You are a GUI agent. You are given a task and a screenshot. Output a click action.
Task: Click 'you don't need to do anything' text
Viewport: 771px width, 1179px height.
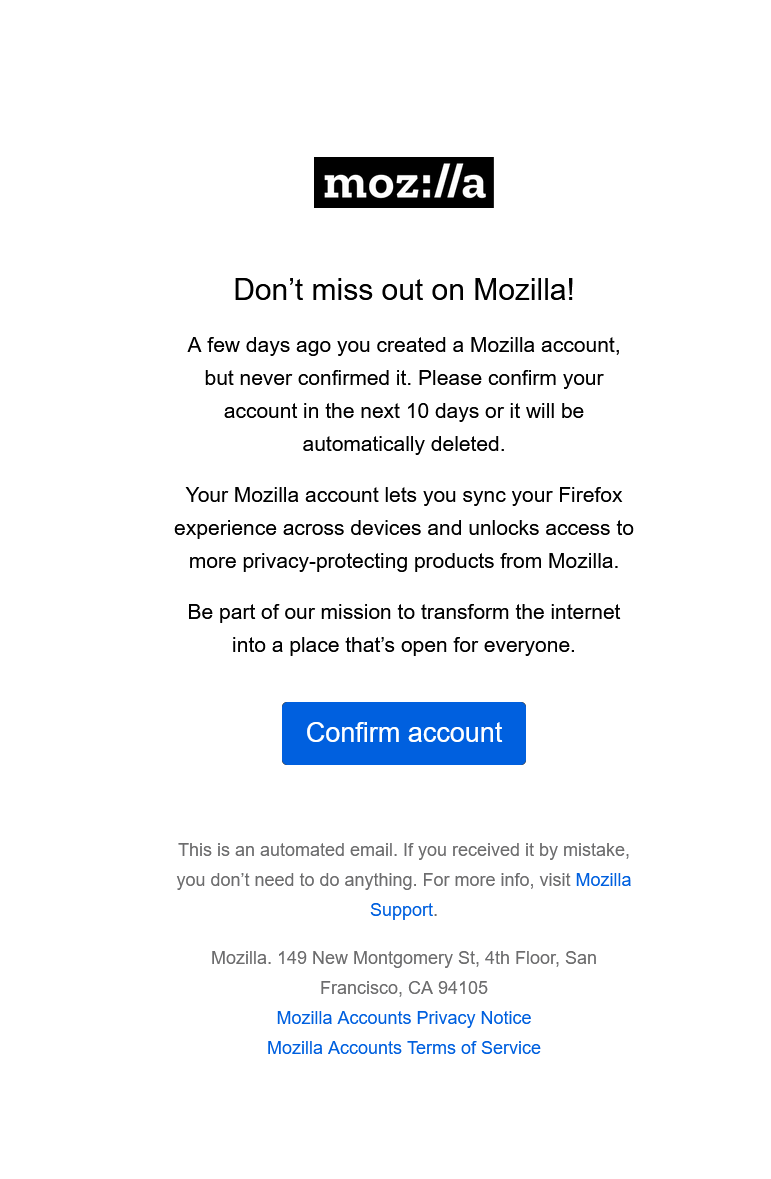tap(296, 880)
